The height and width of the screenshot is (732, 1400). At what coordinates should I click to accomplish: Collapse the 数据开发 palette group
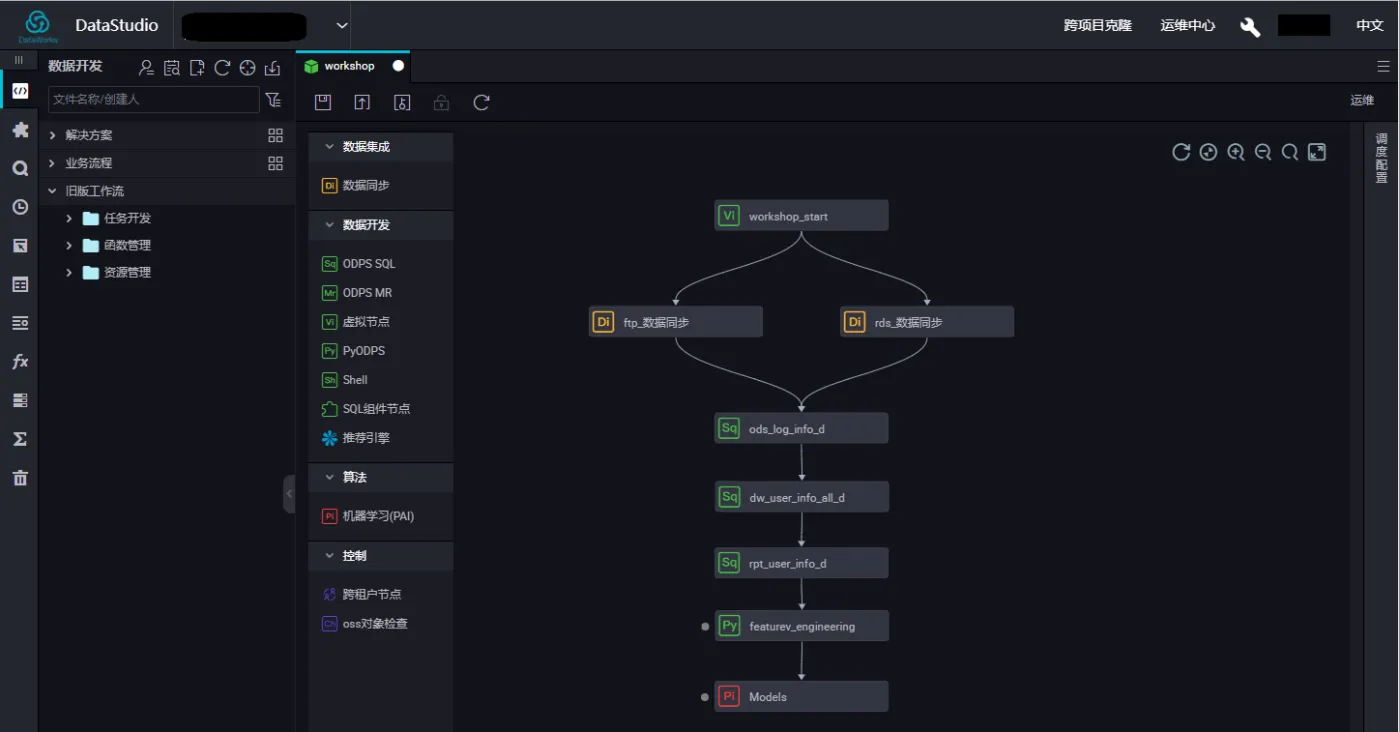click(330, 225)
